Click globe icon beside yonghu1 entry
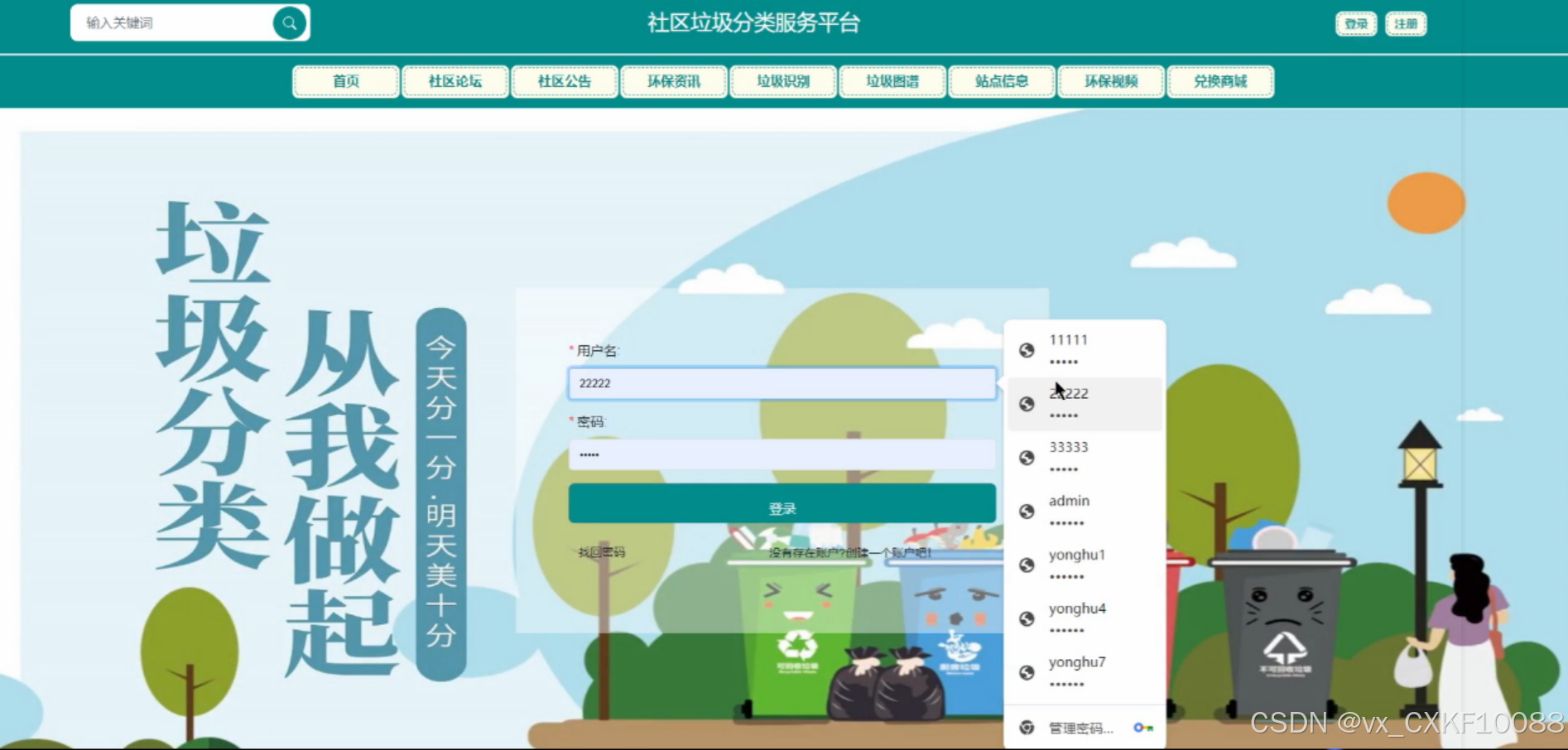Image resolution: width=1568 pixels, height=750 pixels. (x=1027, y=565)
